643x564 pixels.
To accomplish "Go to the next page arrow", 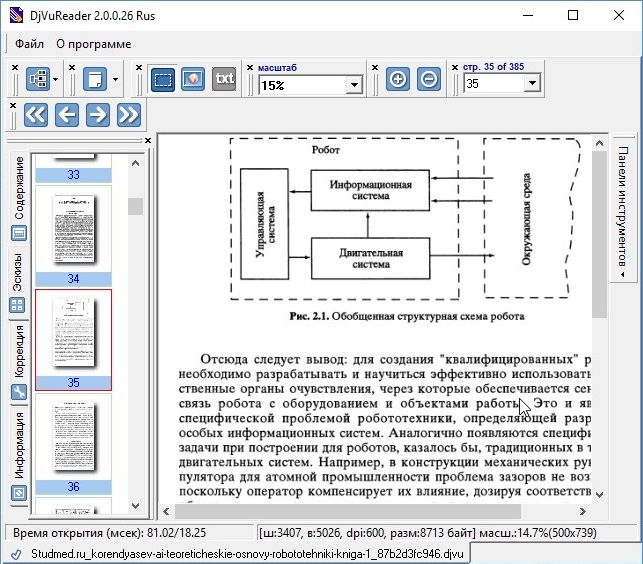I will click(98, 114).
